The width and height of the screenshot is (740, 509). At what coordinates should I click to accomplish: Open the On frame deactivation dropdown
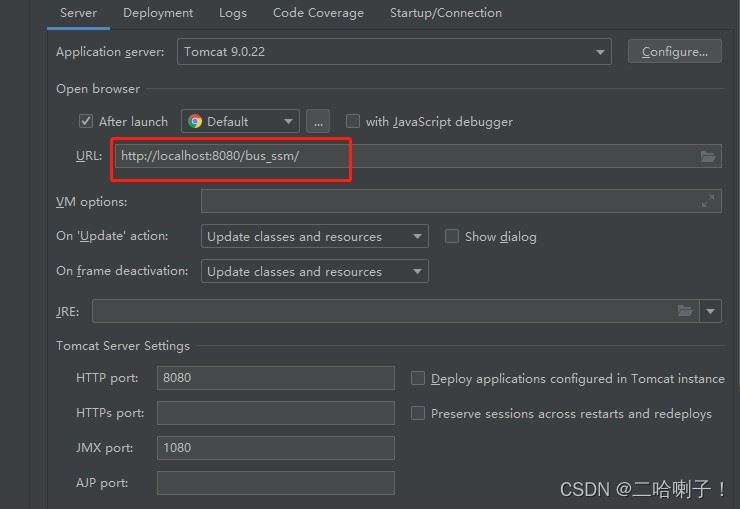pyautogui.click(x=314, y=271)
